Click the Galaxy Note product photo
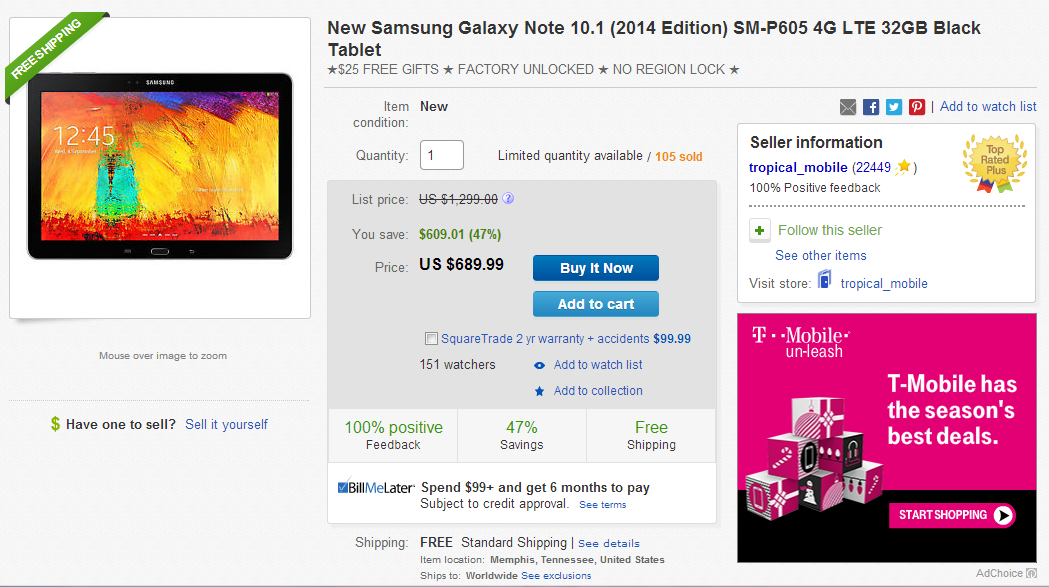The image size is (1049, 587). (x=160, y=172)
